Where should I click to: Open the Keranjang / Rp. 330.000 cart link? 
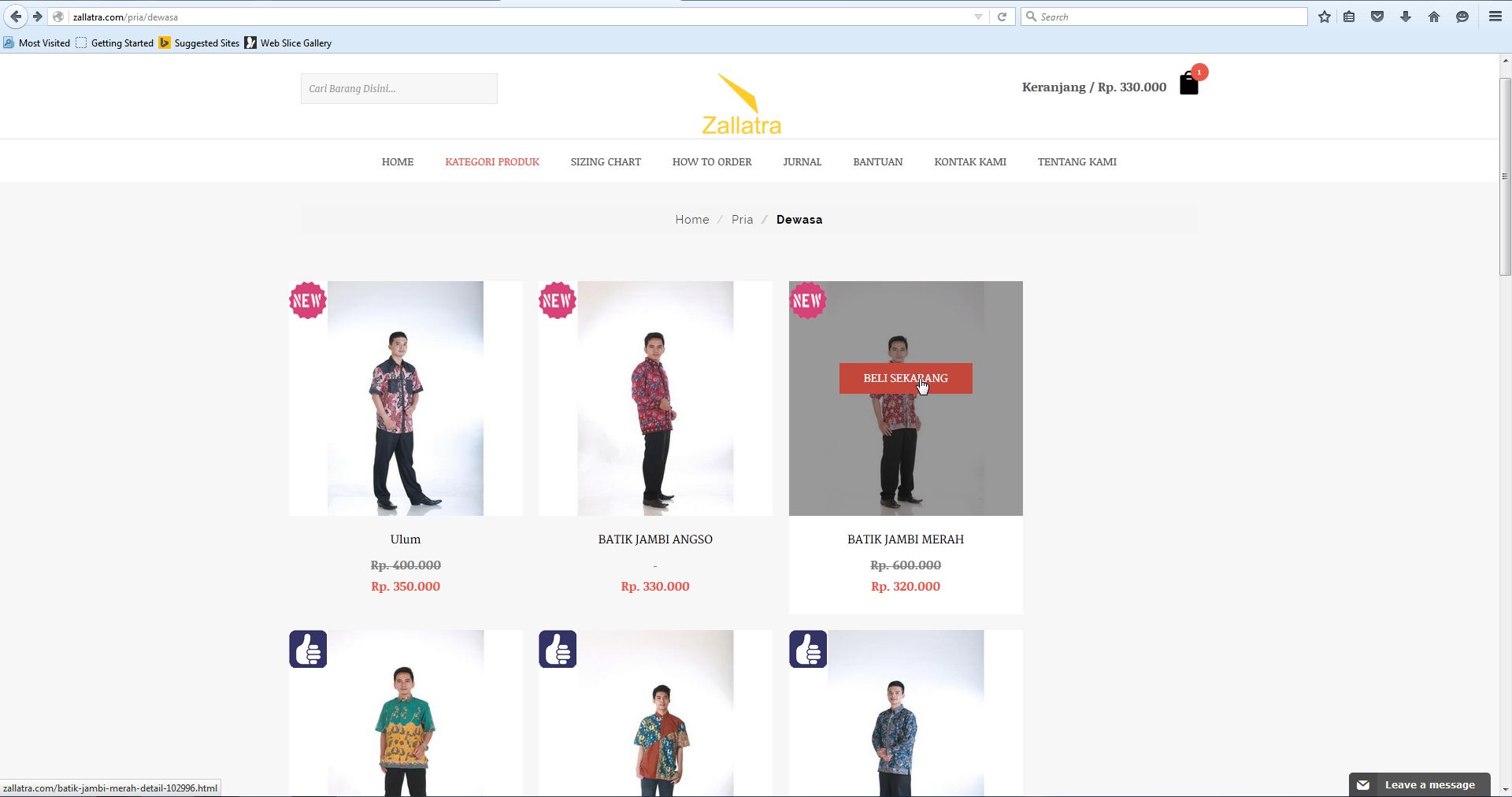(1094, 87)
